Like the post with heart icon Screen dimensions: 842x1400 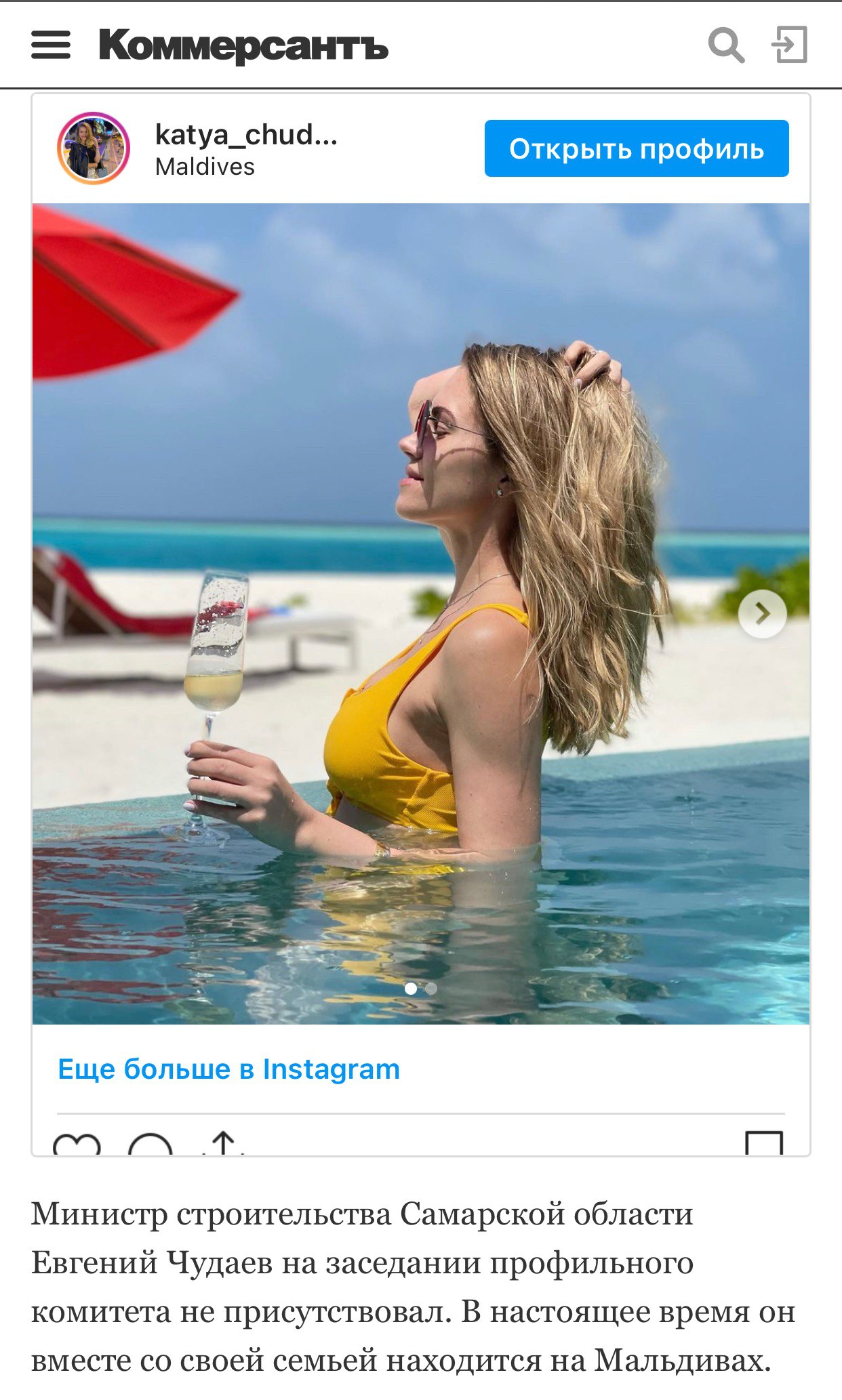[x=77, y=1144]
